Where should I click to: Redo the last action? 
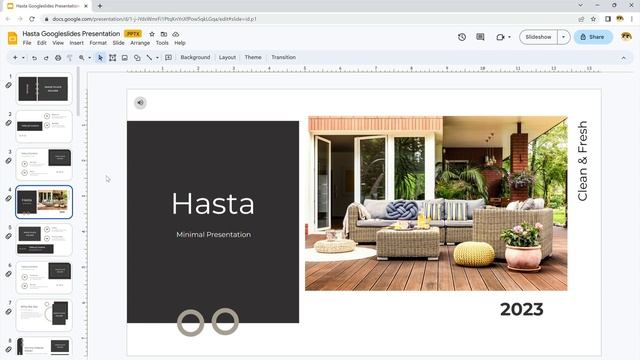[x=46, y=58]
